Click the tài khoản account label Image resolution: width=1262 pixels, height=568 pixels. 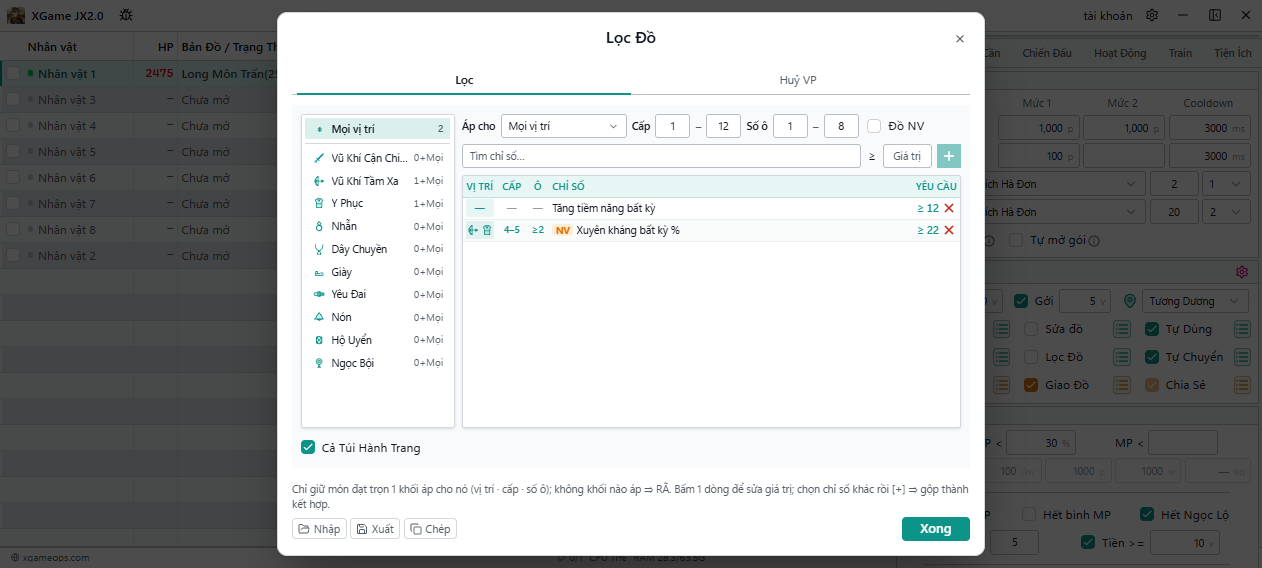[x=1108, y=15]
